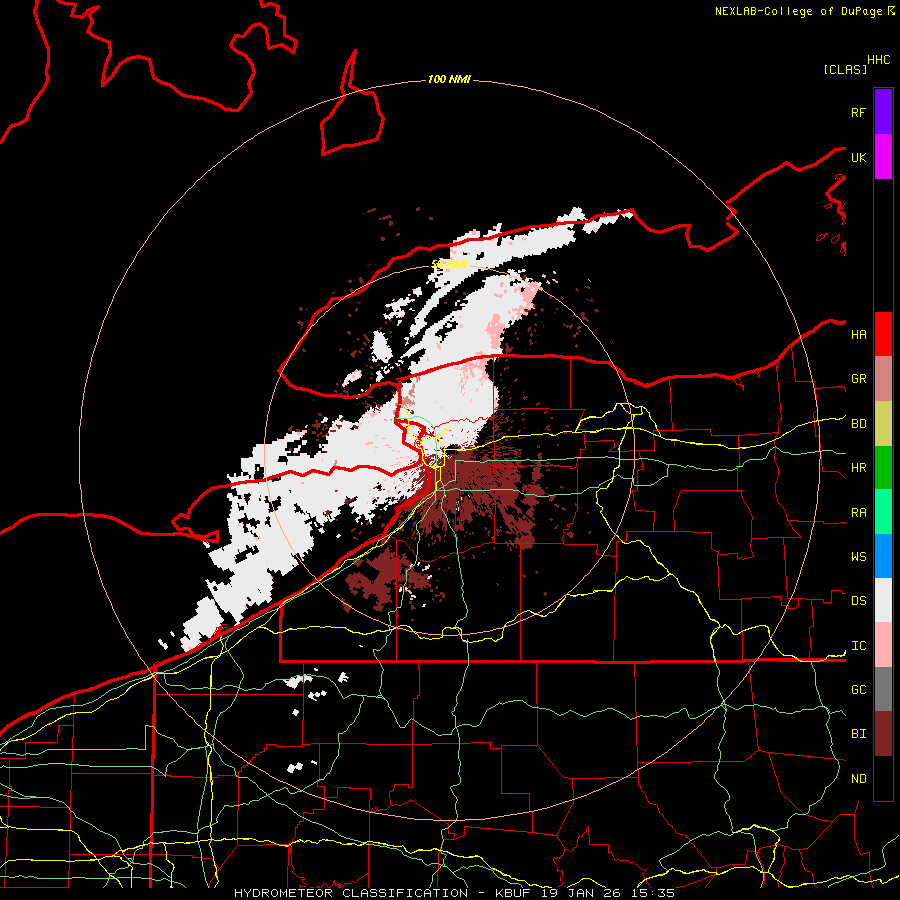Image resolution: width=900 pixels, height=900 pixels.
Task: Click the HYDROMETEOR CLASSIFICATION caption text
Action: [351, 893]
